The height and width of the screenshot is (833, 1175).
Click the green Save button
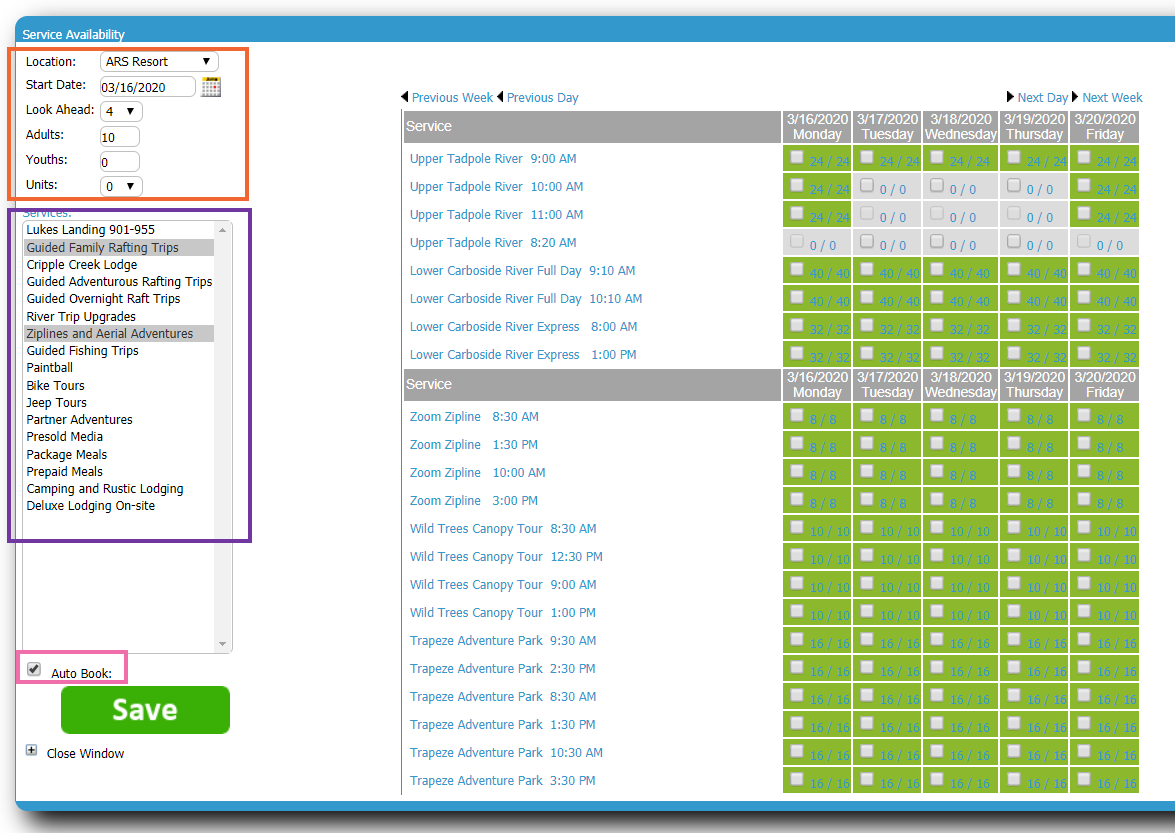[x=145, y=710]
